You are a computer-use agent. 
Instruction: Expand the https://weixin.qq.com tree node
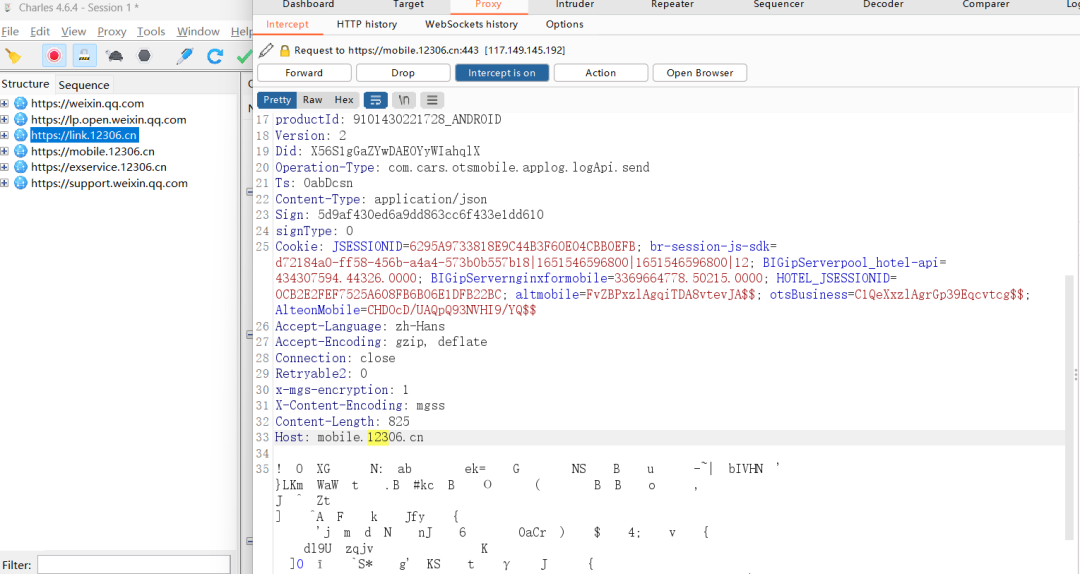[4, 103]
